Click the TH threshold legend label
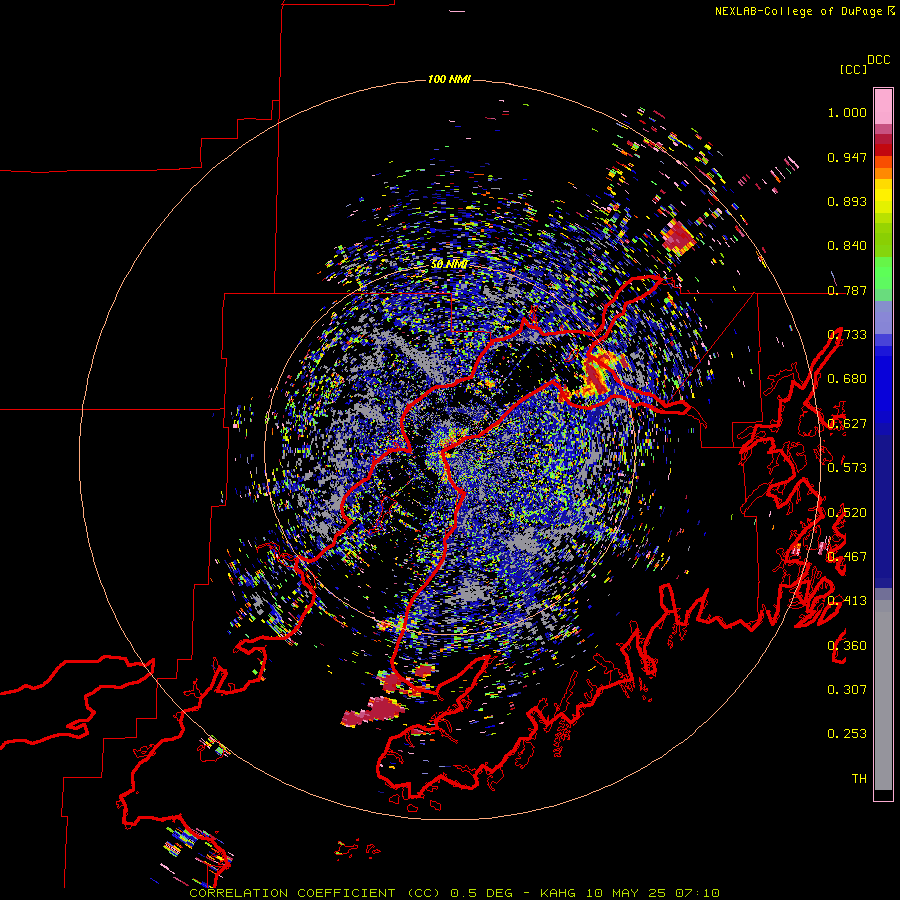This screenshot has height=900, width=900. tap(859, 778)
